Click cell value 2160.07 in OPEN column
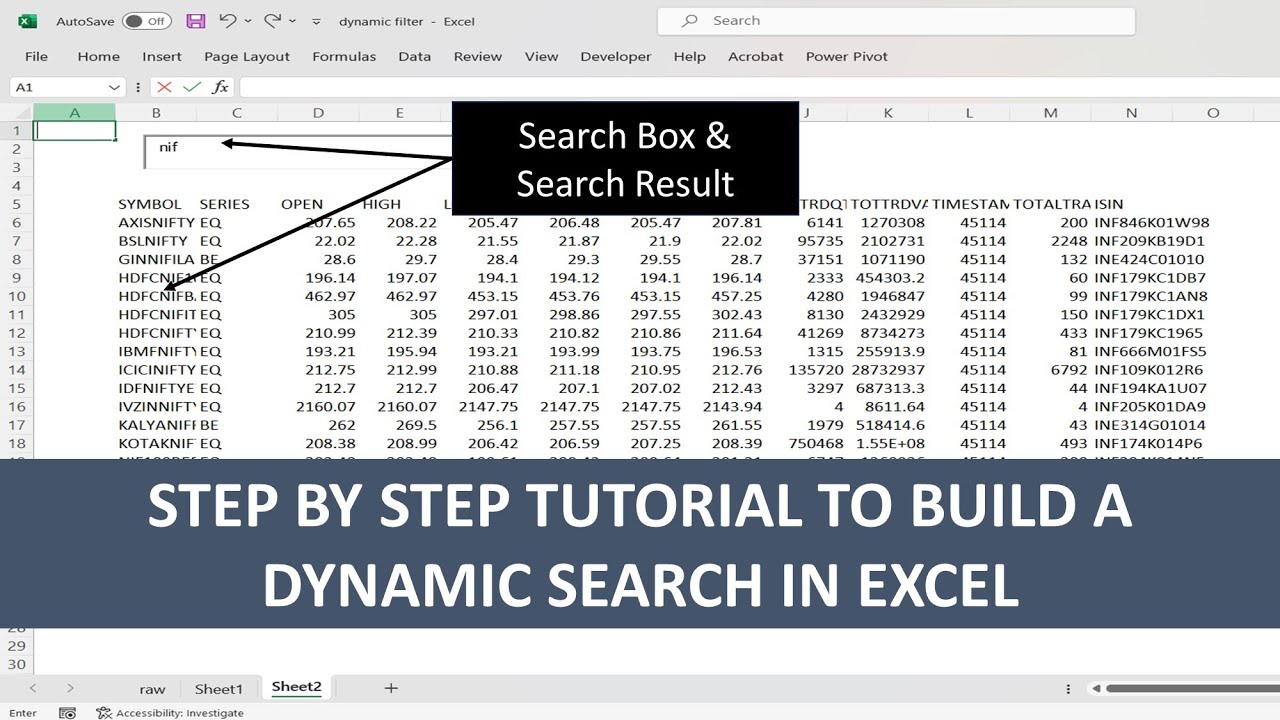The height and width of the screenshot is (720, 1280). click(326, 407)
